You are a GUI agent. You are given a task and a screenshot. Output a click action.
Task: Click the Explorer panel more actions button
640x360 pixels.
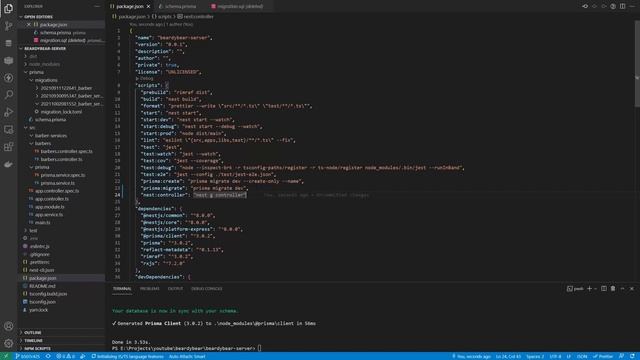97,6
